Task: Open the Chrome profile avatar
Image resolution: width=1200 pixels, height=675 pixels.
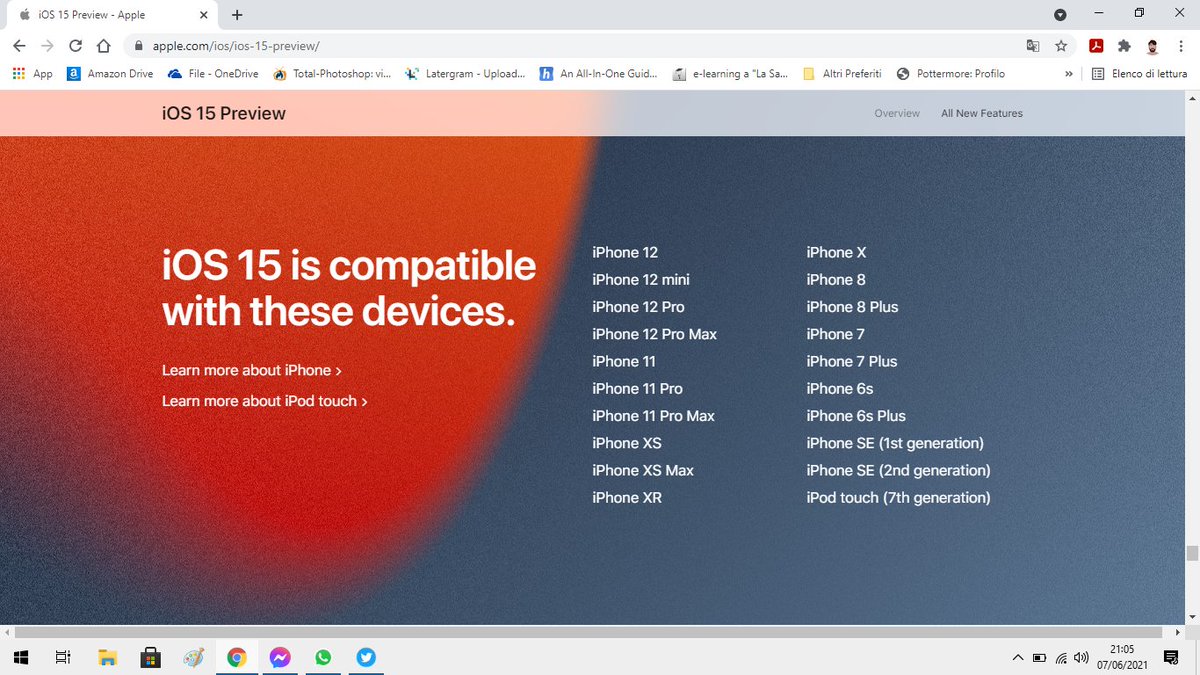Action: click(x=1152, y=46)
